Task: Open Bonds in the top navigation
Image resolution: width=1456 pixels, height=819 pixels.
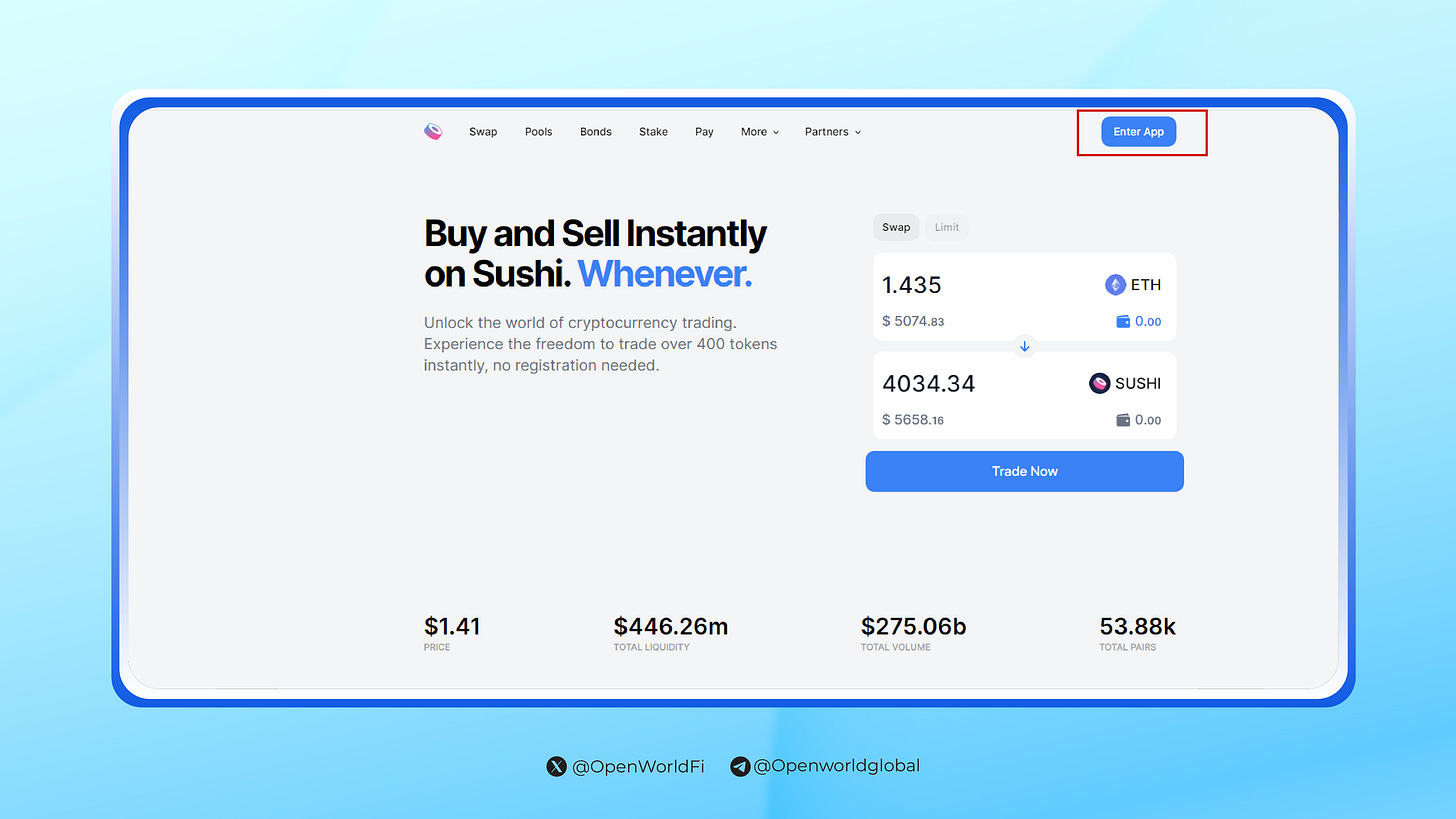Action: (596, 132)
